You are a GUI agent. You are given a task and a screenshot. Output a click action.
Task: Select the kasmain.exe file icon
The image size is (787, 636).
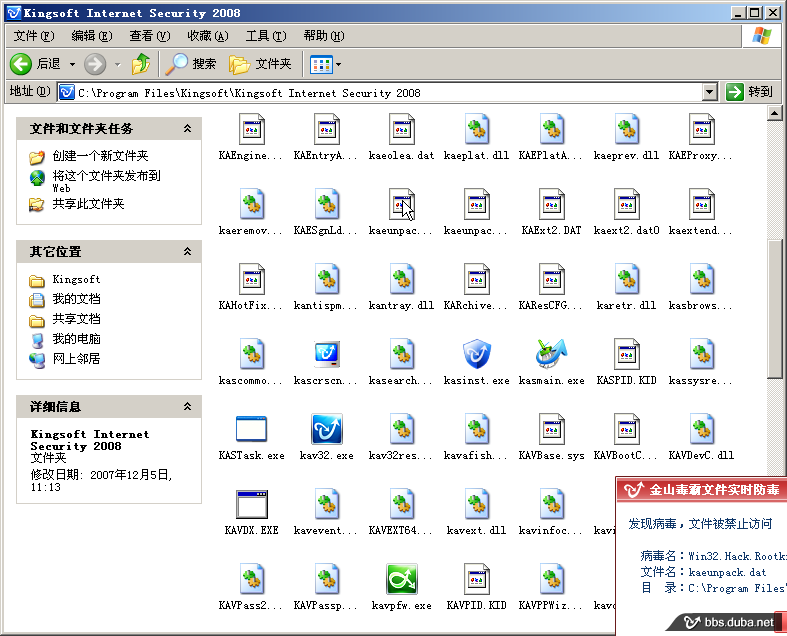(x=552, y=354)
